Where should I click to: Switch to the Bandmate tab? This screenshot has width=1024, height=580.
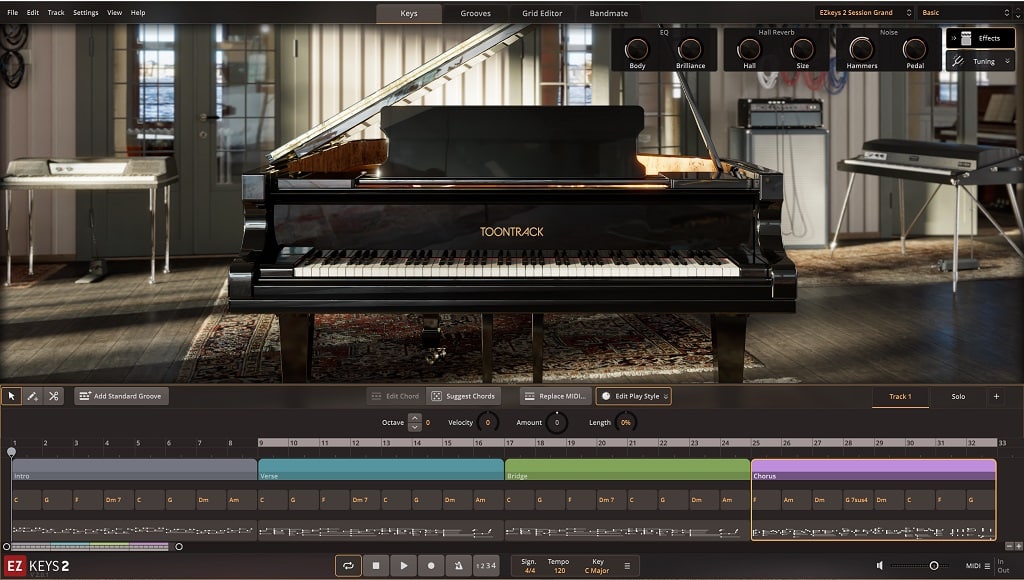(609, 13)
